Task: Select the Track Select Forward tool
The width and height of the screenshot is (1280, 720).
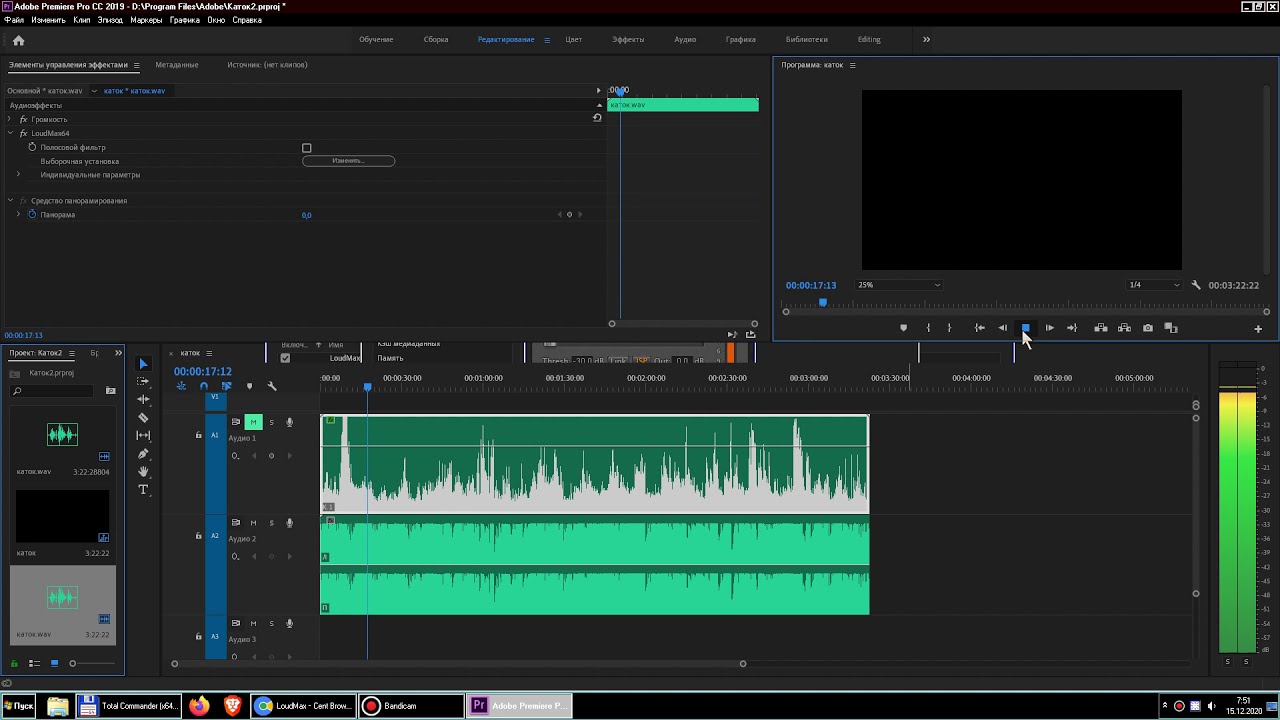Action: [x=143, y=381]
